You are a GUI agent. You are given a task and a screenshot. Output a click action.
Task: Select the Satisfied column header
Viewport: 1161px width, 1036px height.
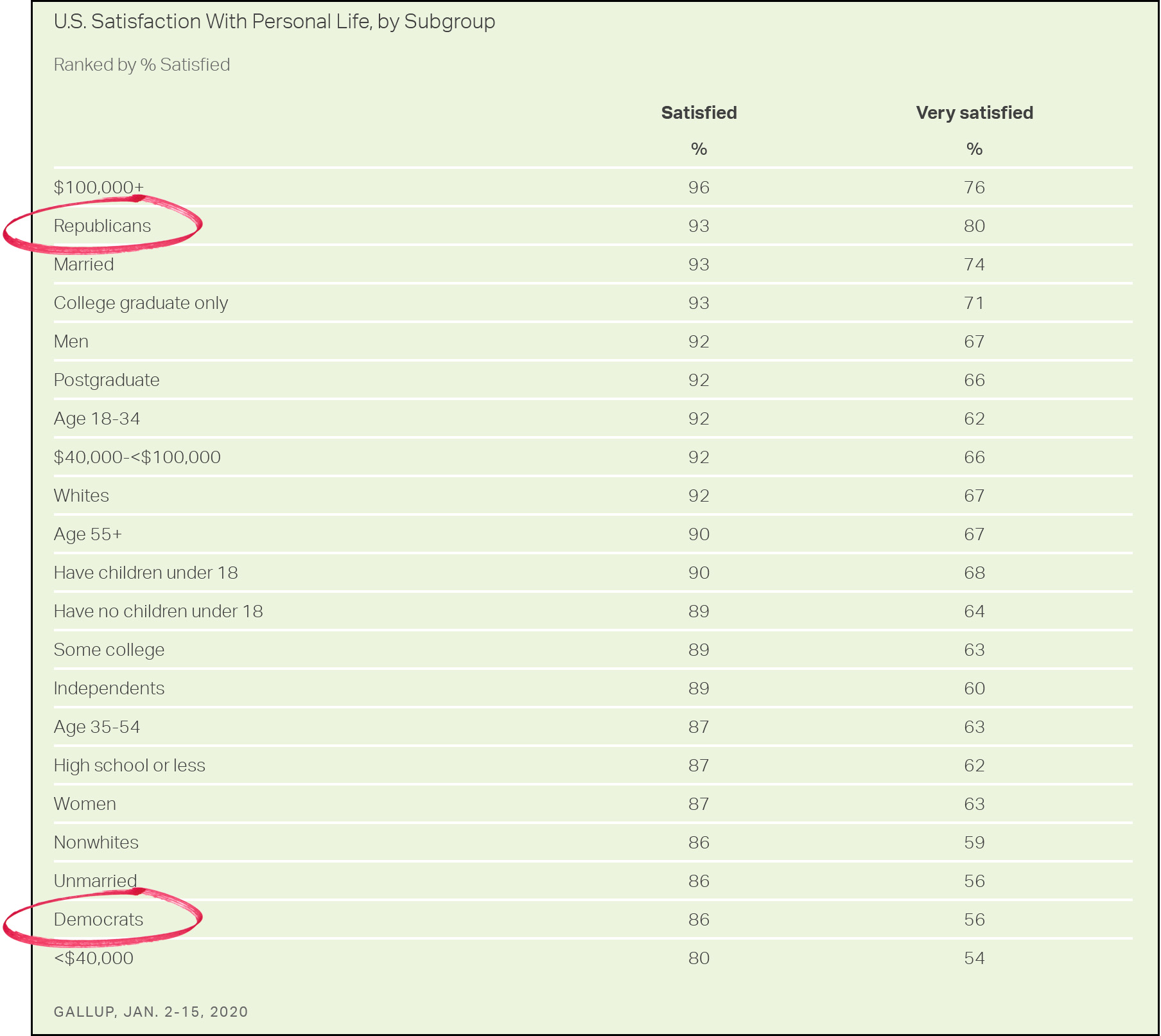(699, 113)
